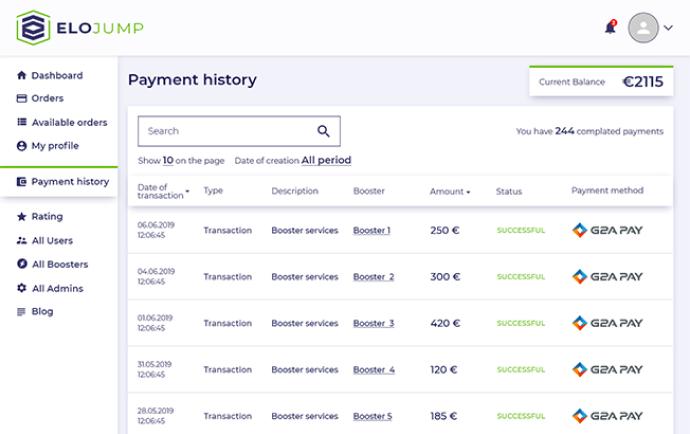This screenshot has height=434, width=690.
Task: Click the notification bell icon
Action: point(610,28)
